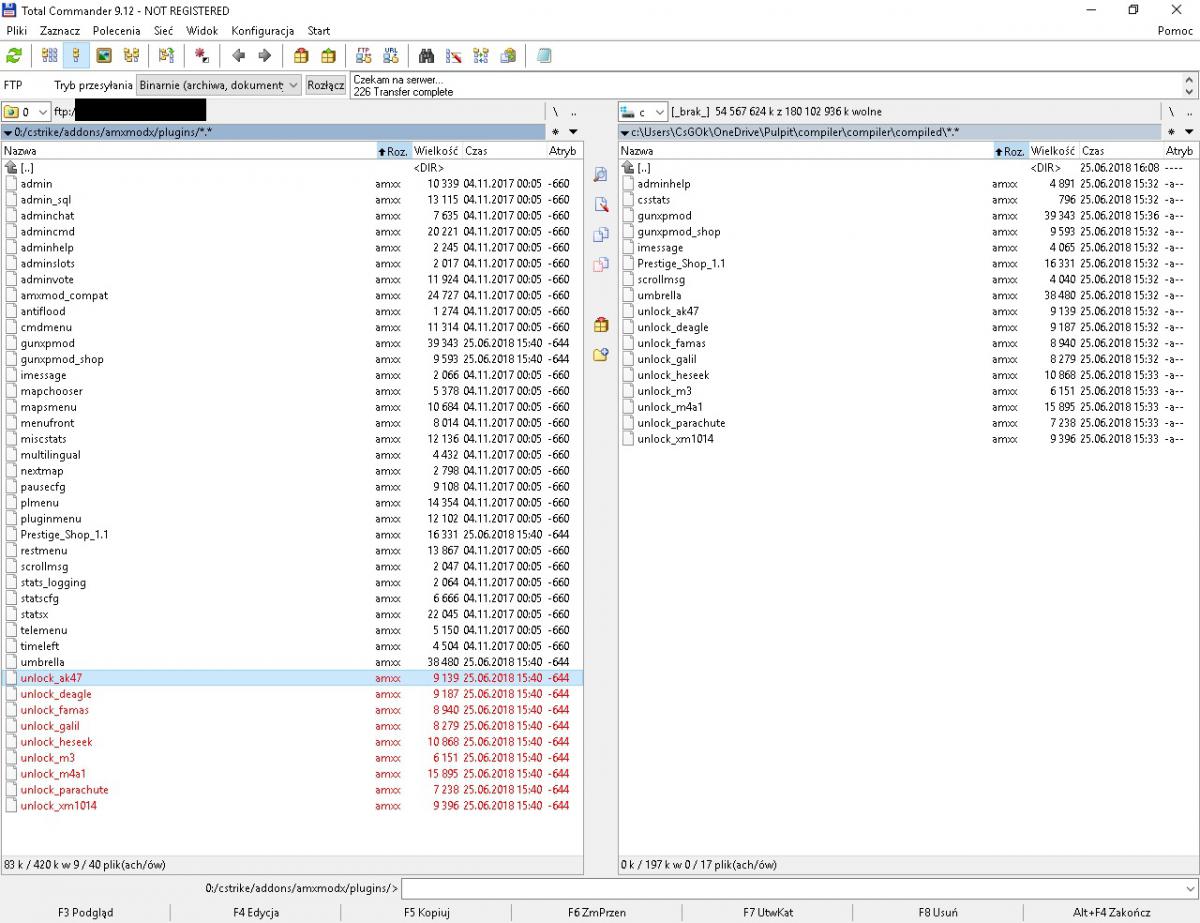Select Prestige_Shop_1.1 in the left FTP panel

coord(292,535)
